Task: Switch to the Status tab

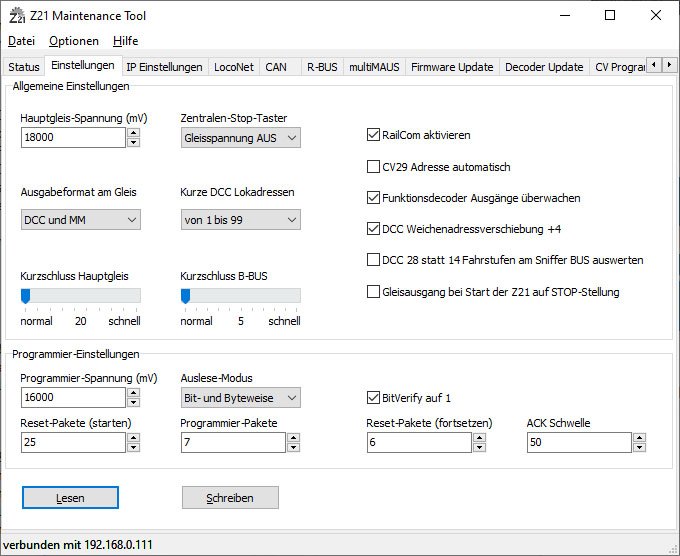Action: pyautogui.click(x=24, y=67)
